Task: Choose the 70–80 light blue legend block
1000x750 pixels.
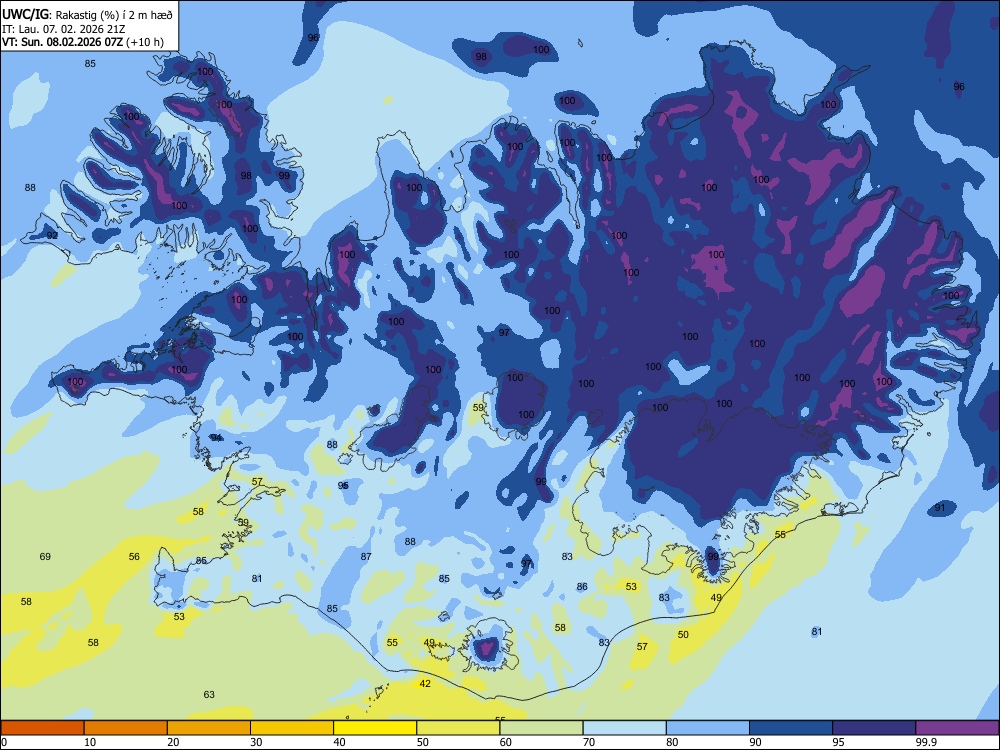Action: [624, 728]
